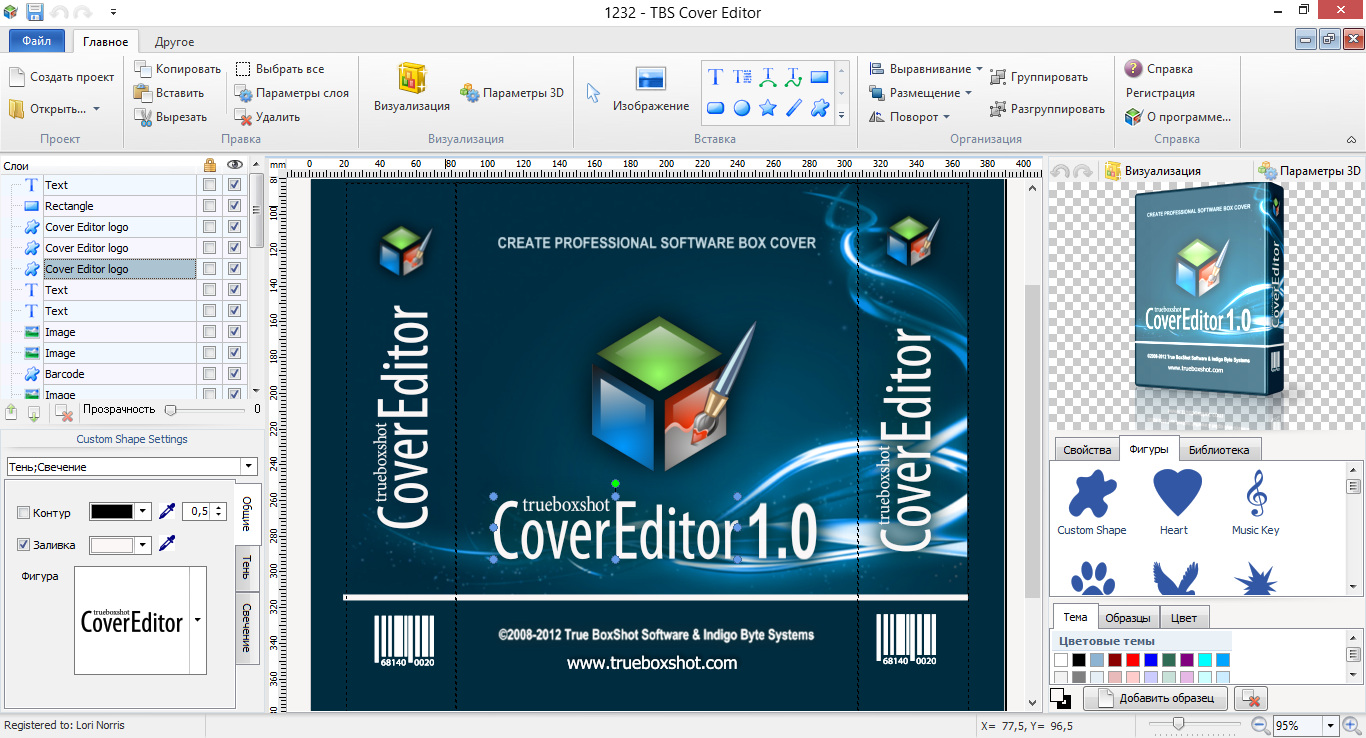Select the rectangle shape tool
The width and height of the screenshot is (1366, 738).
820,77
